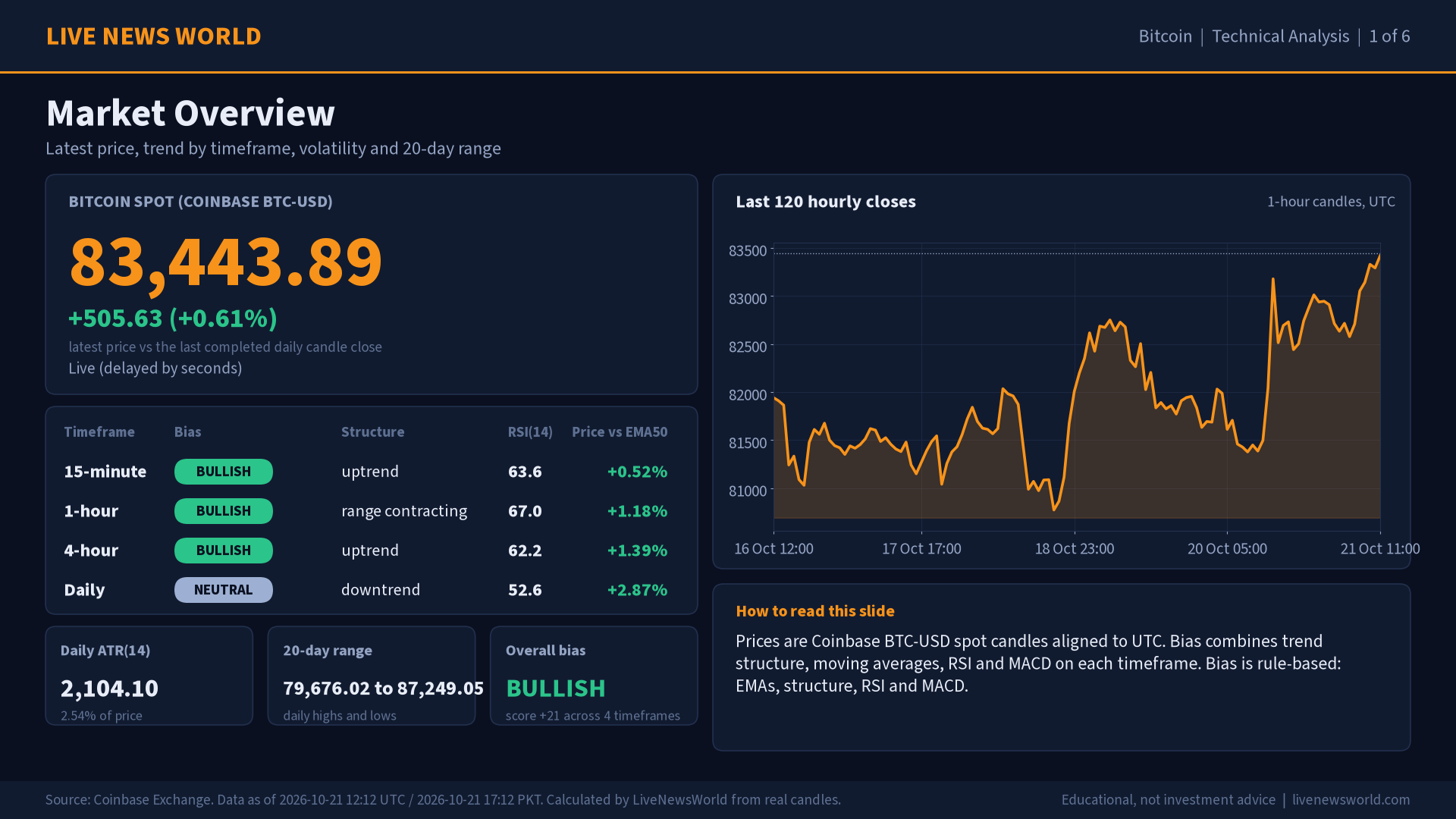1456x819 pixels.
Task: Click the BULLISH badge in the 1-hour row
Action: [224, 511]
